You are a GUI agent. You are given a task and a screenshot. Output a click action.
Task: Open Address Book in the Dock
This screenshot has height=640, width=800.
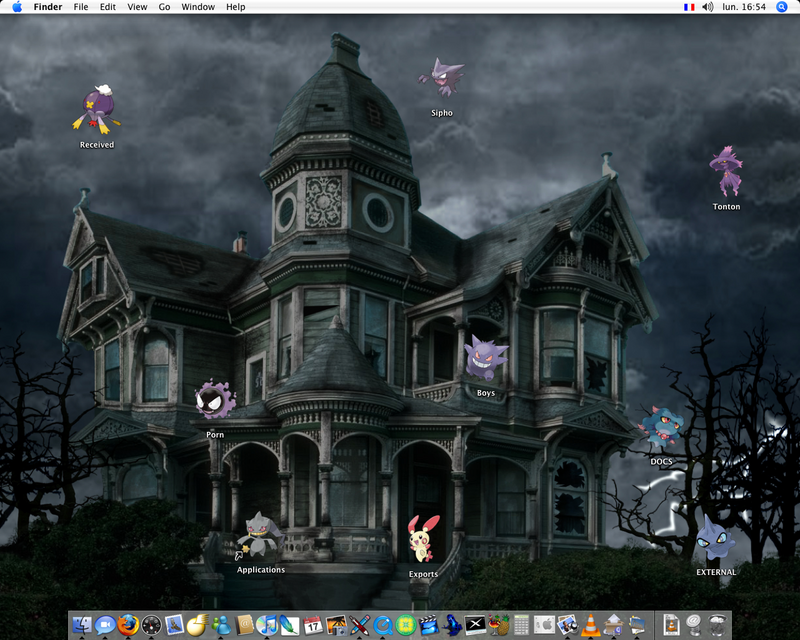point(244,625)
